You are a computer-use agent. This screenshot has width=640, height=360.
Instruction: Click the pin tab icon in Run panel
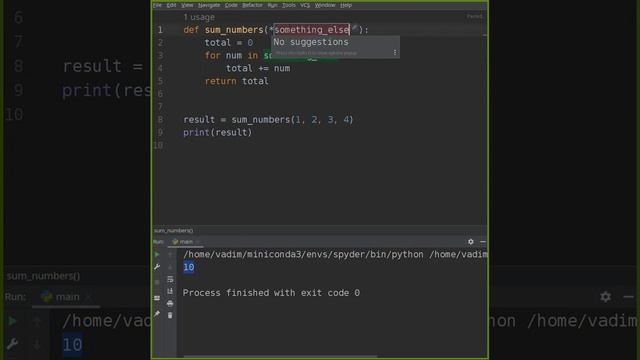pyautogui.click(x=157, y=314)
